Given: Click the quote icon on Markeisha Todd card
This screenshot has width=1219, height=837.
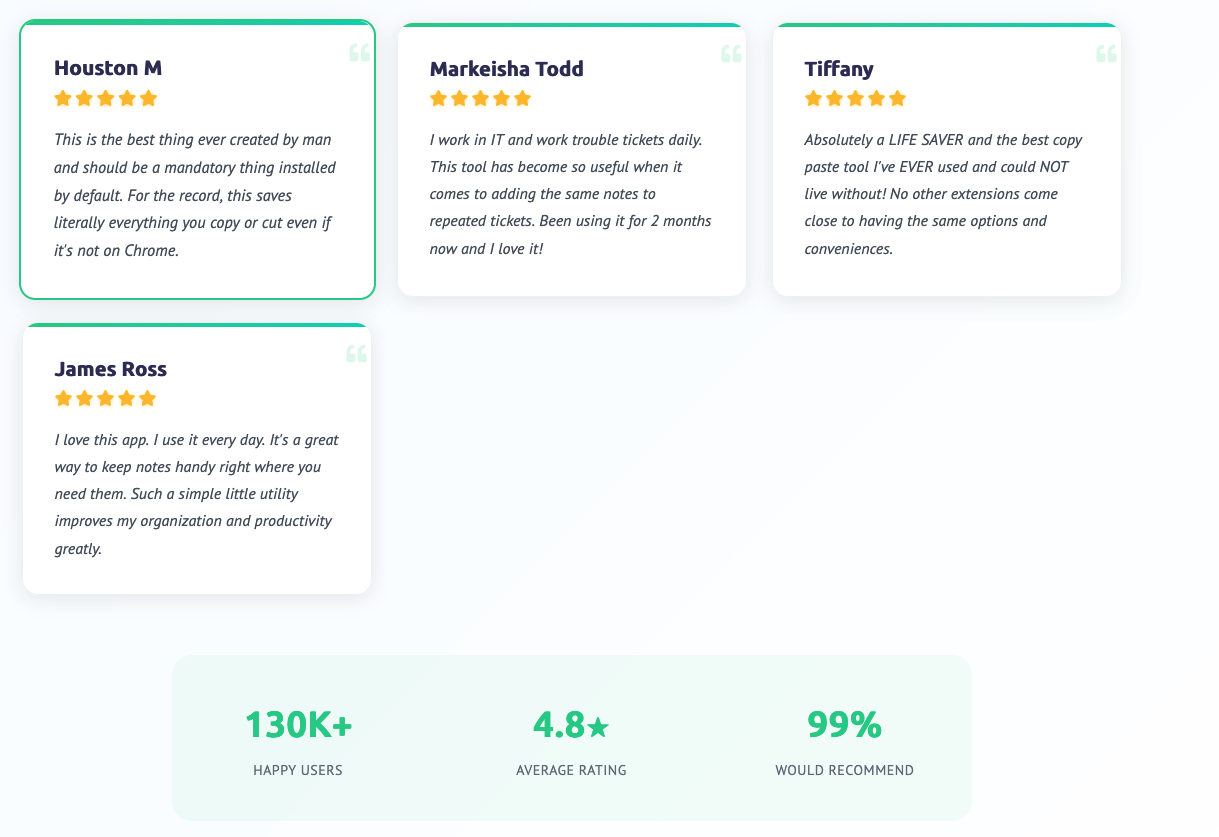Looking at the screenshot, I should click(x=731, y=54).
